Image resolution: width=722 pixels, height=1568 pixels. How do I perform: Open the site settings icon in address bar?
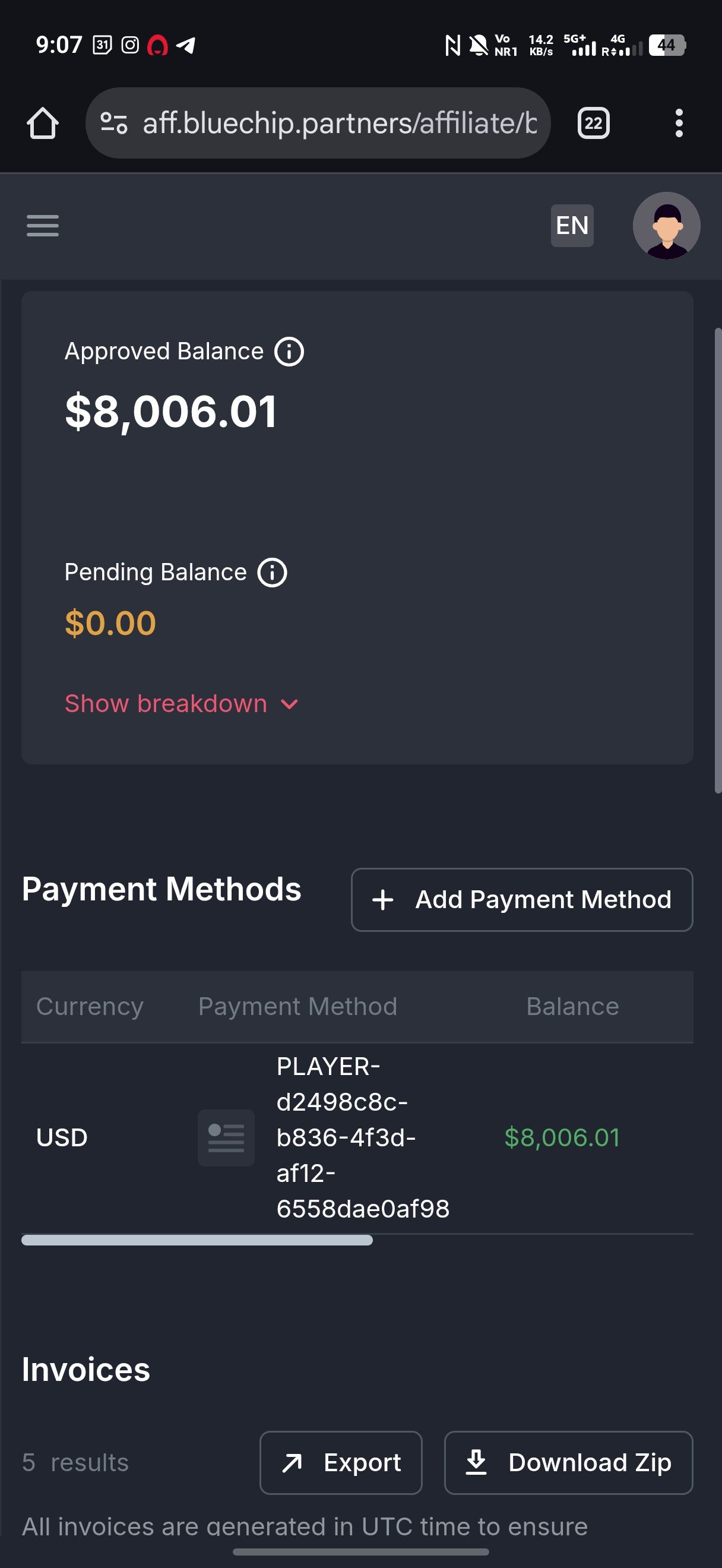pyautogui.click(x=114, y=124)
